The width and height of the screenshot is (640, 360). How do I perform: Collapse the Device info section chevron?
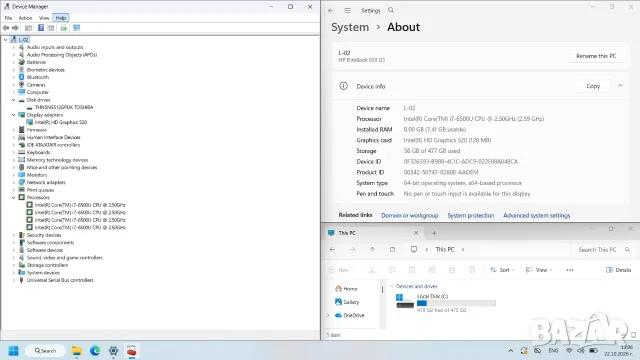(620, 86)
